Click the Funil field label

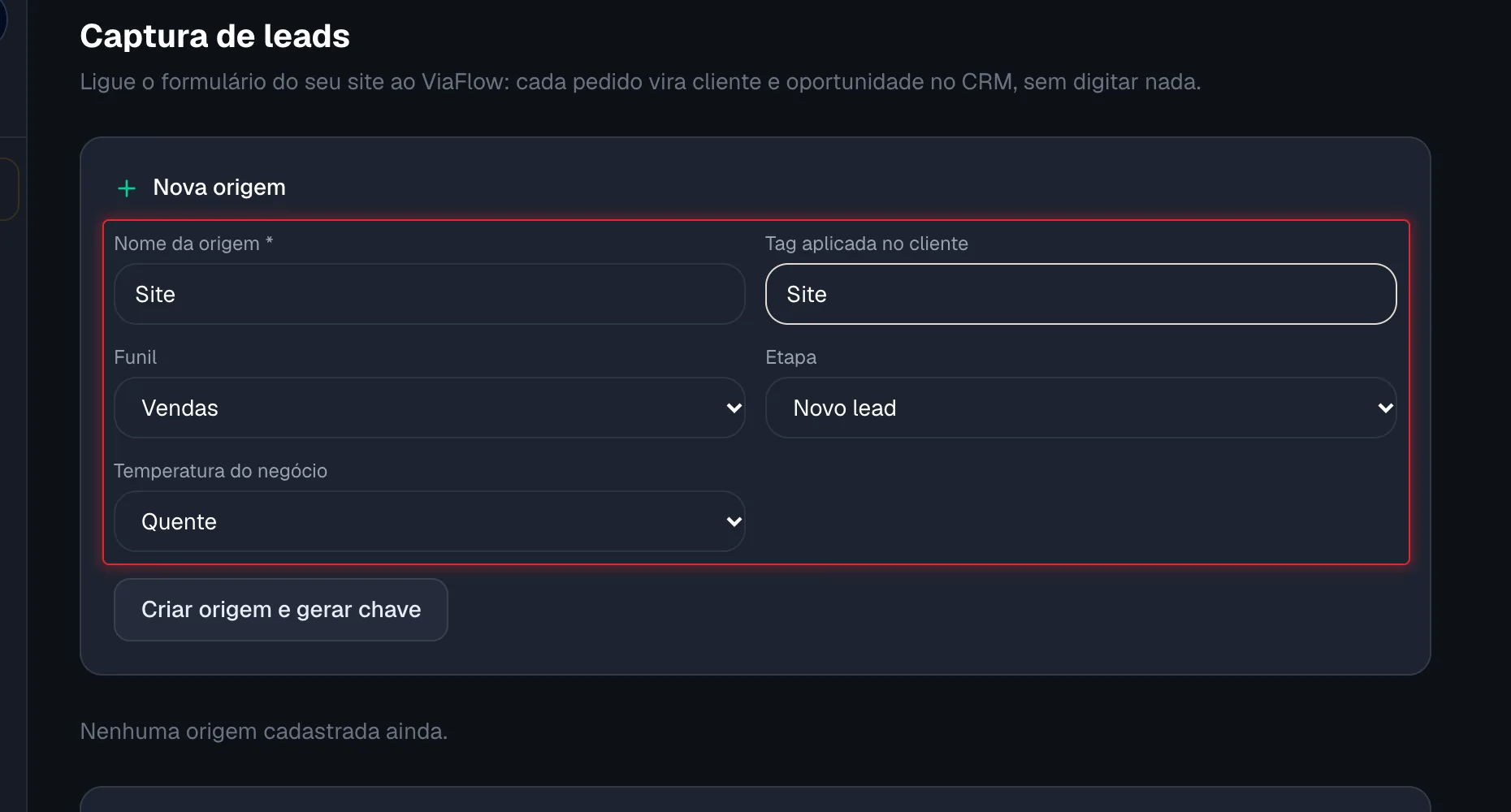coord(136,357)
